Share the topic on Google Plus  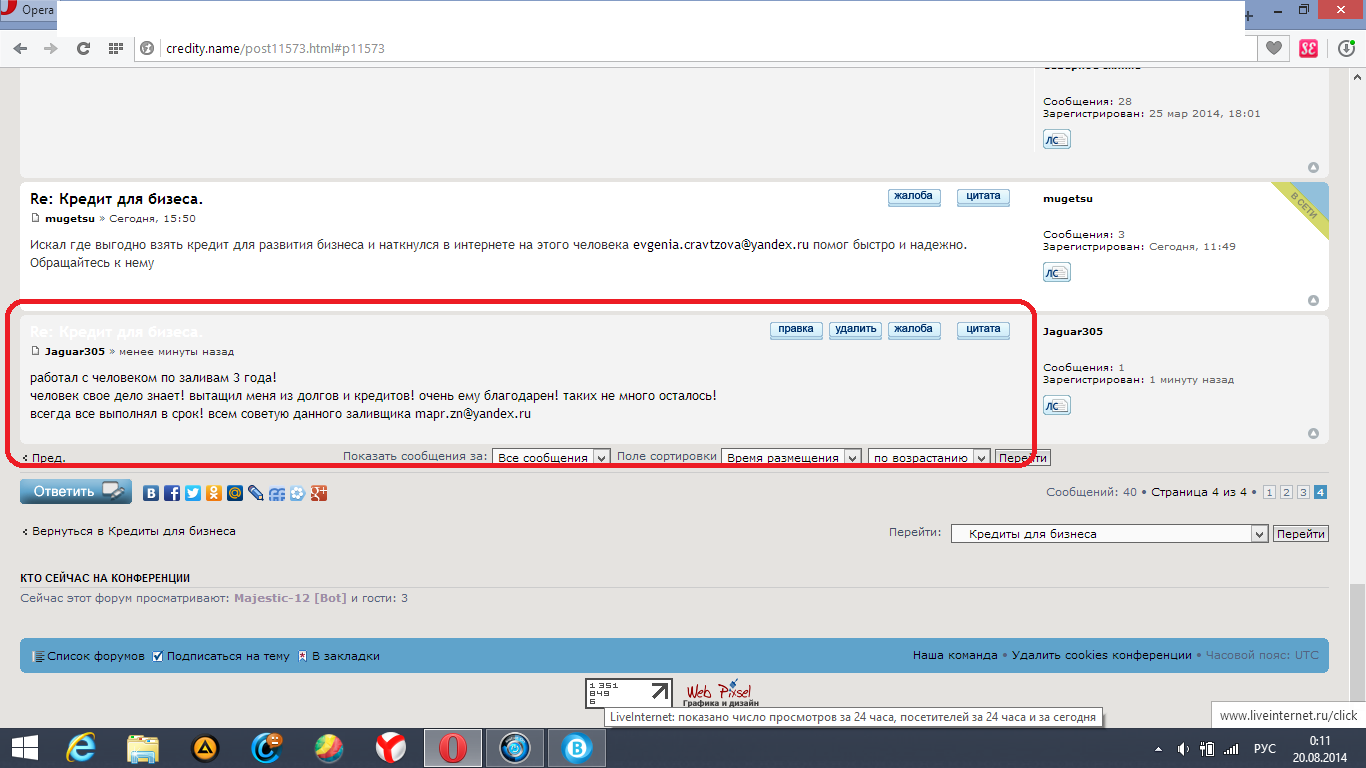pos(319,493)
